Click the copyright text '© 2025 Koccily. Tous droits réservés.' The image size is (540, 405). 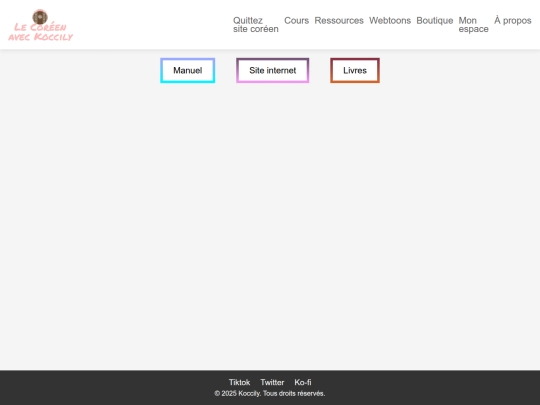point(270,393)
